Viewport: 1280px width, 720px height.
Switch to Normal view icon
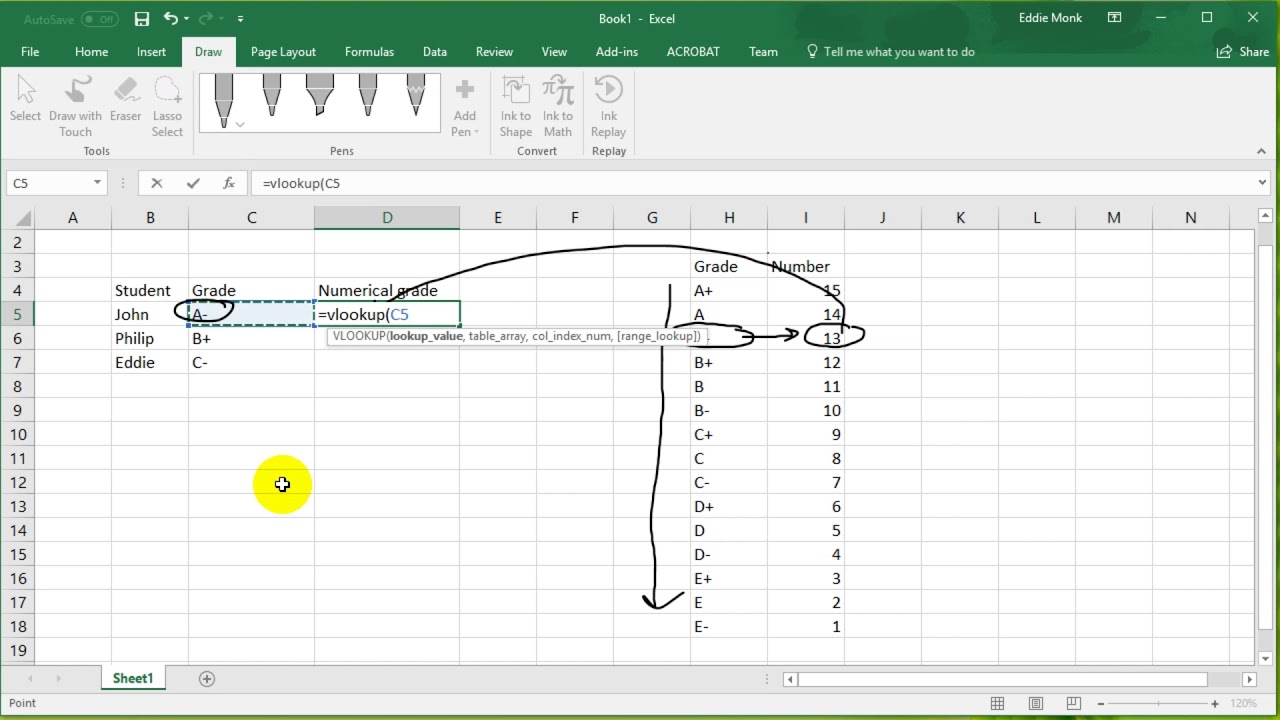coord(997,704)
